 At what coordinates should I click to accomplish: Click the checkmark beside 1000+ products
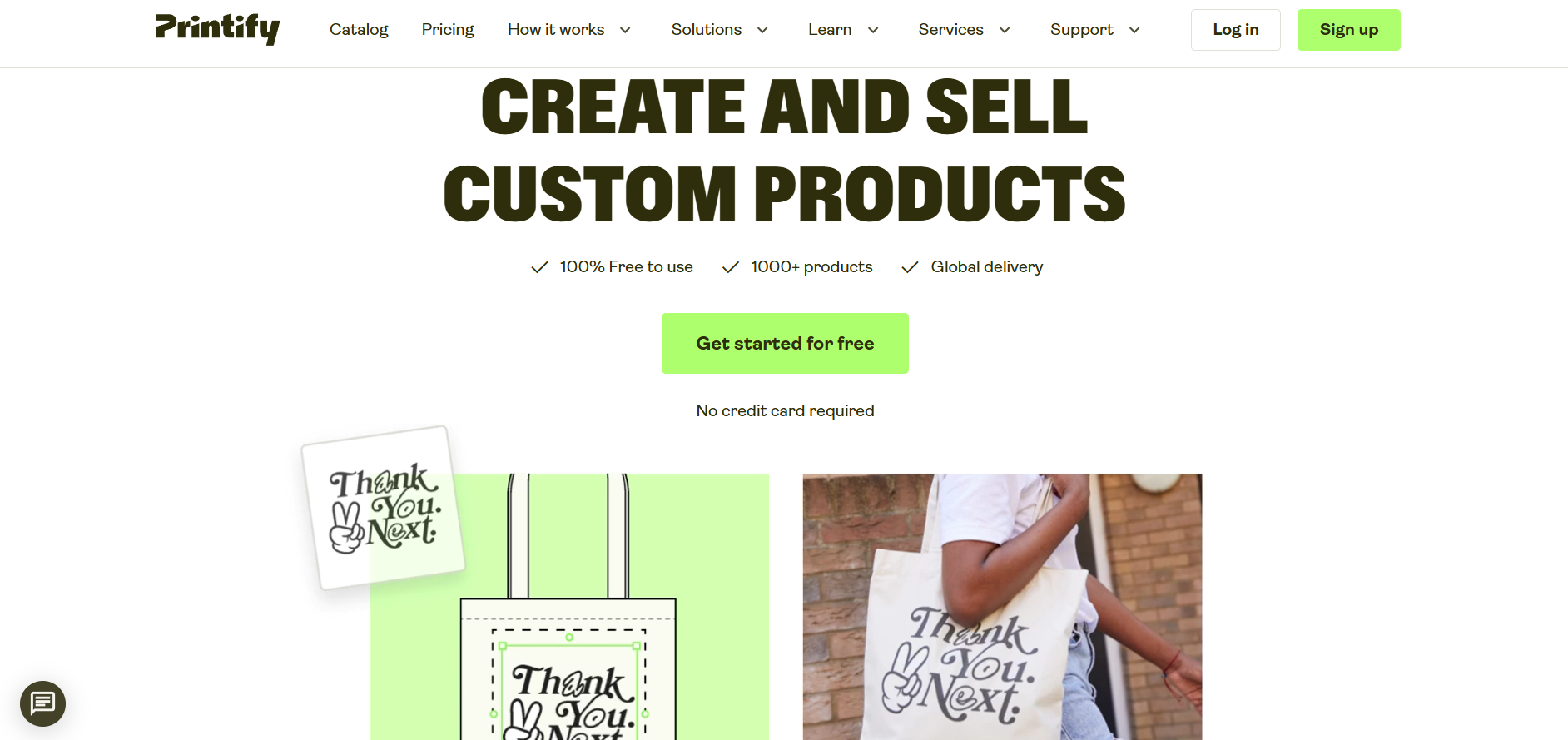[731, 267]
